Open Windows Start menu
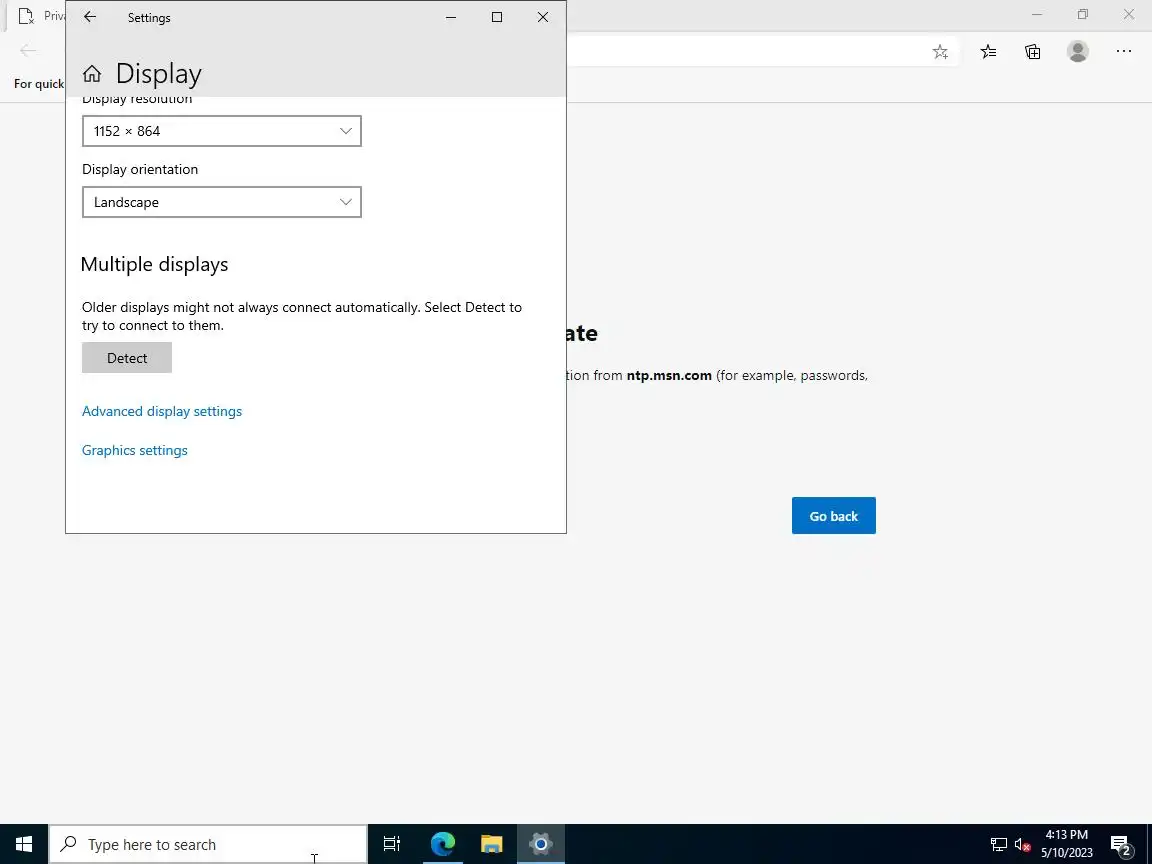1152x864 pixels. [24, 844]
